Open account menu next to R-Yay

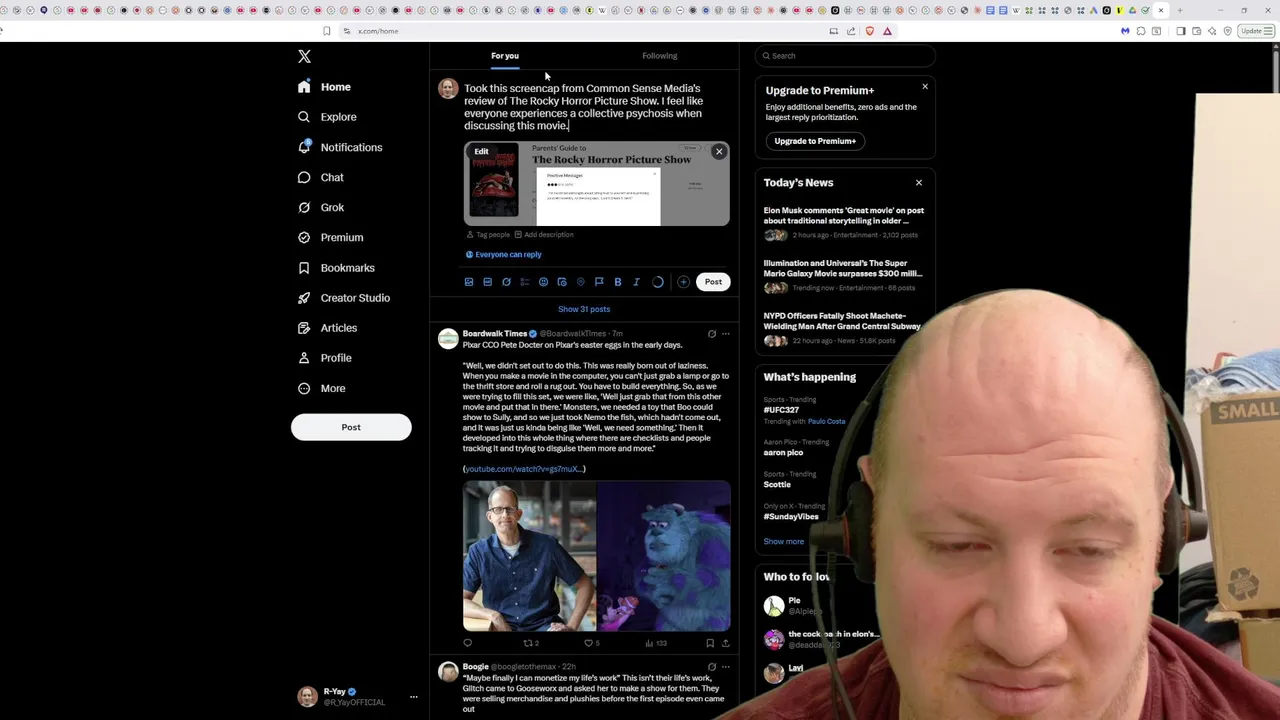coord(413,697)
